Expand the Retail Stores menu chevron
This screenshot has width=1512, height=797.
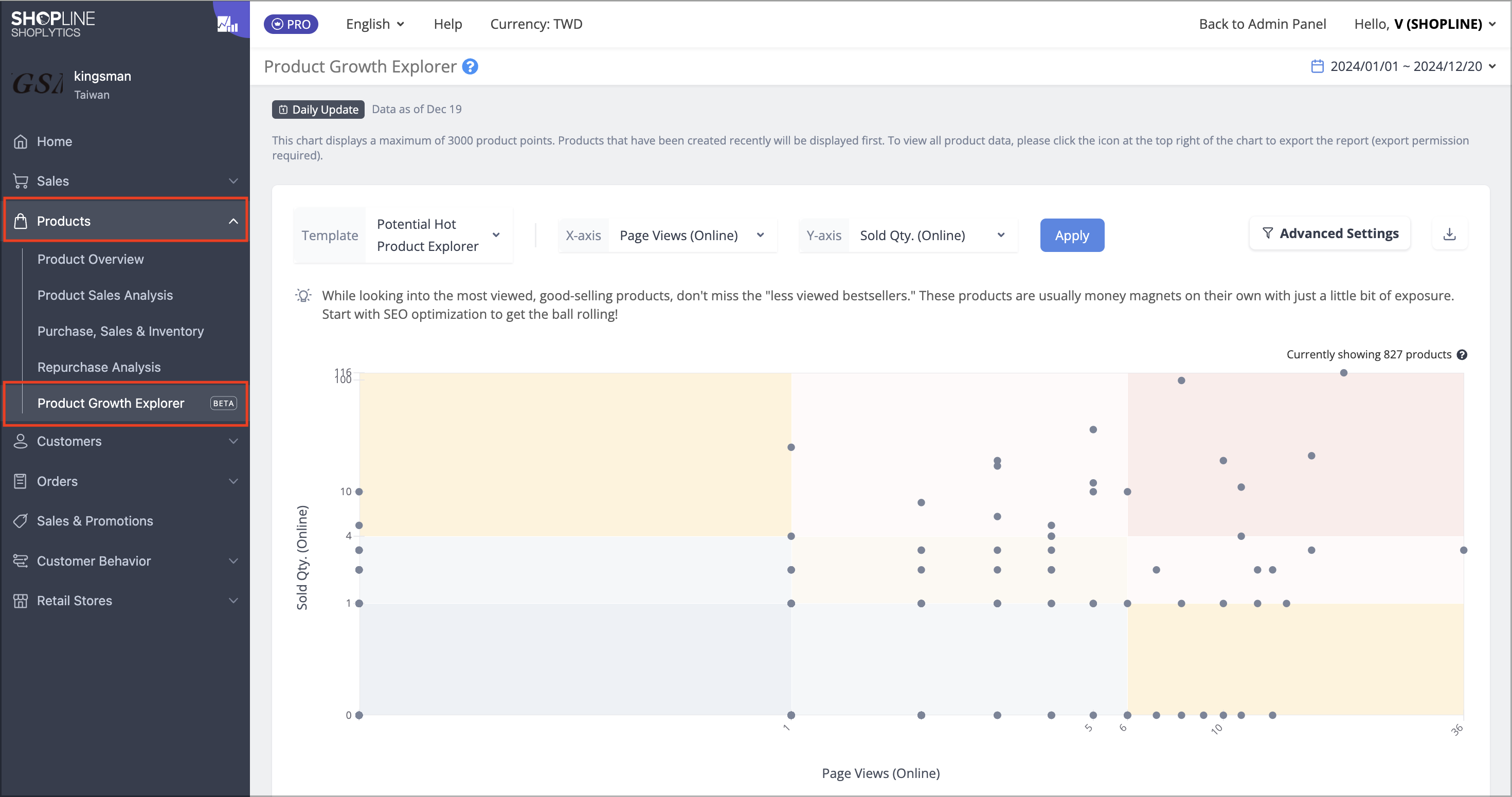pyautogui.click(x=233, y=601)
